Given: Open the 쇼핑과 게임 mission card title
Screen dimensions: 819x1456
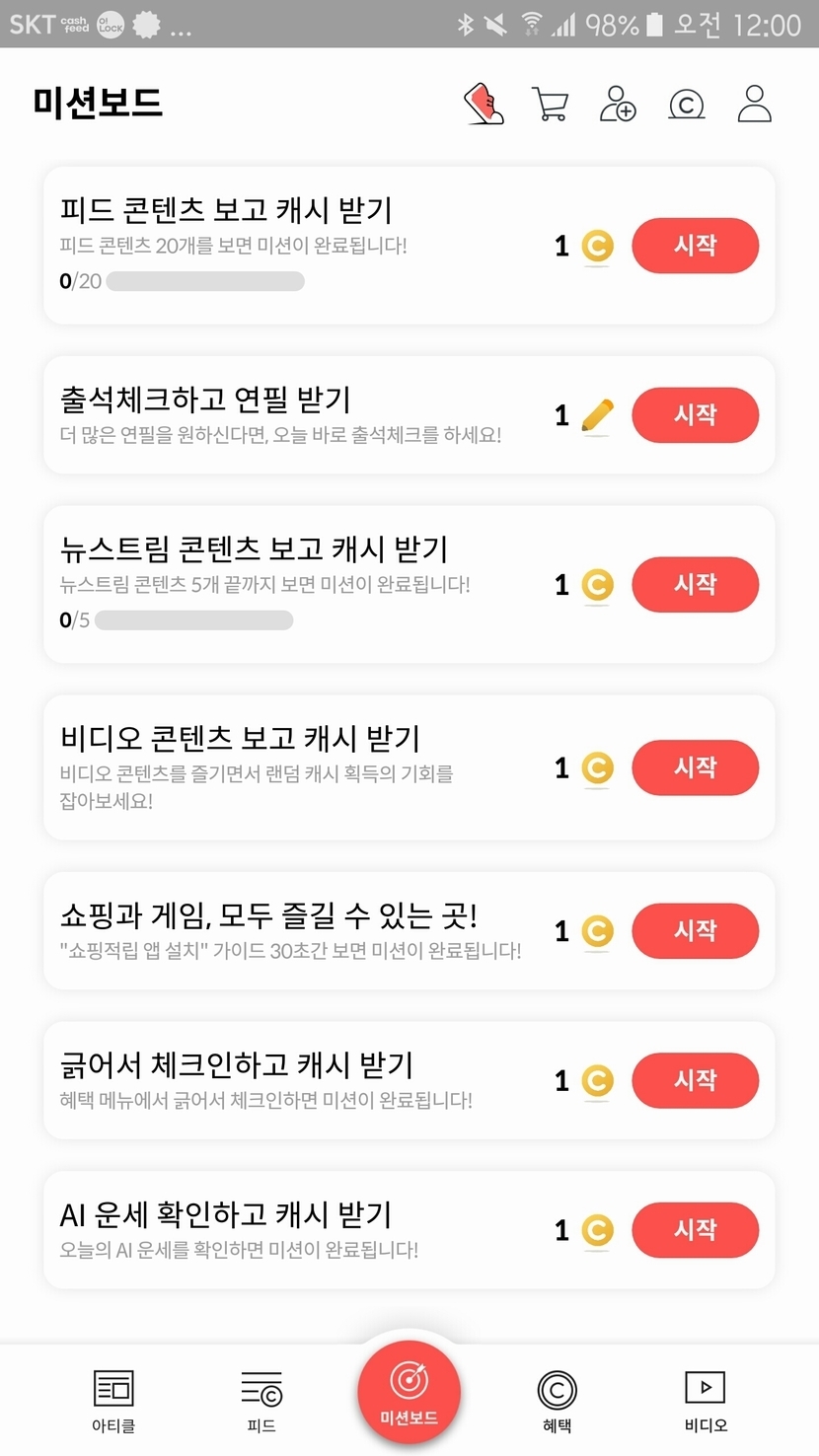Looking at the screenshot, I should (x=269, y=915).
